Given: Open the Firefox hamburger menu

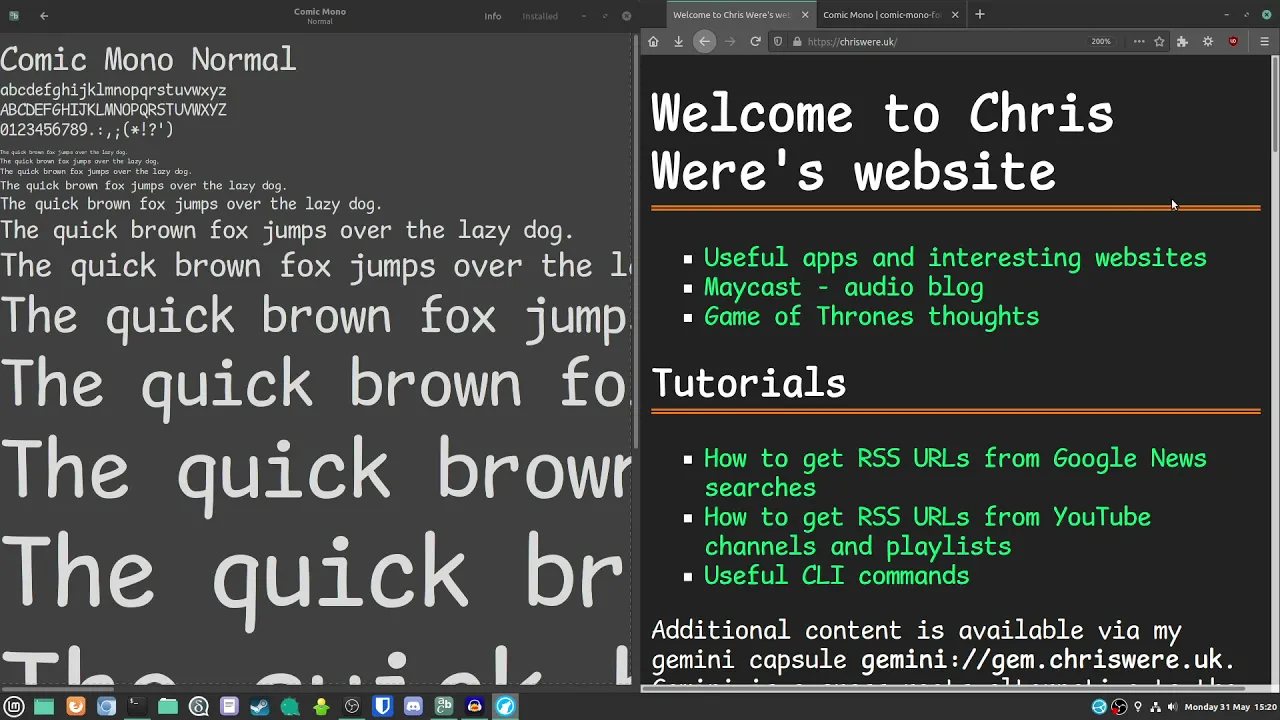Looking at the screenshot, I should tap(1264, 42).
